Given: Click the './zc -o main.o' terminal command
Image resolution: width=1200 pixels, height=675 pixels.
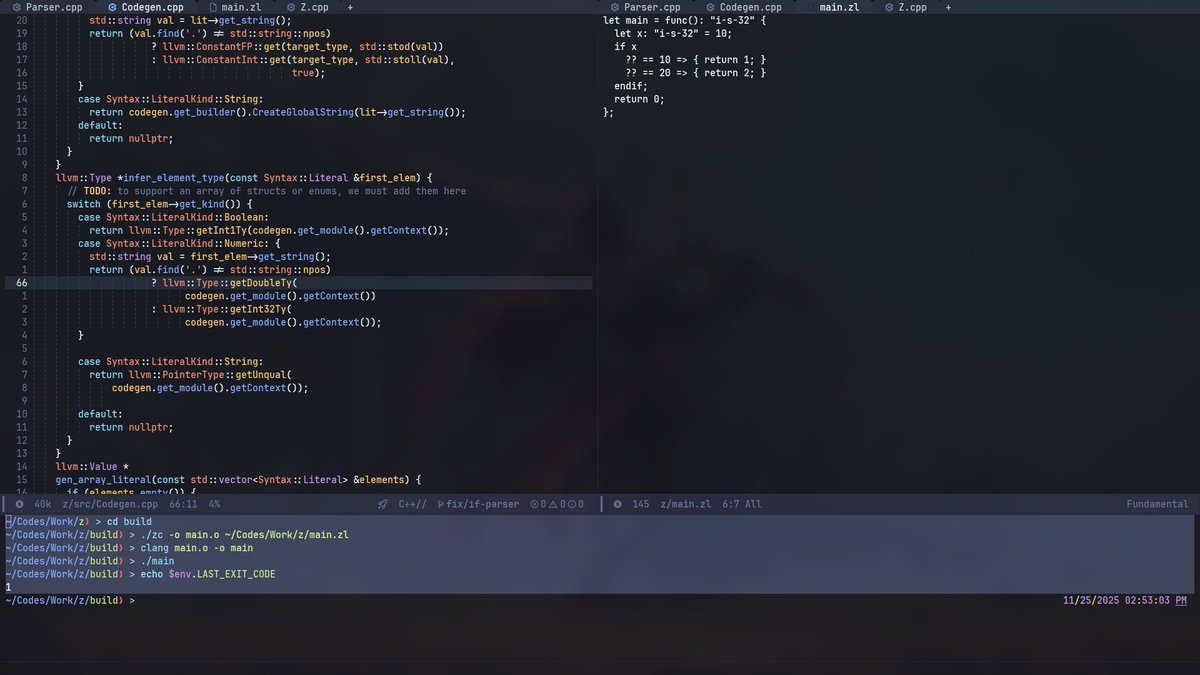Looking at the screenshot, I should click(244, 535).
